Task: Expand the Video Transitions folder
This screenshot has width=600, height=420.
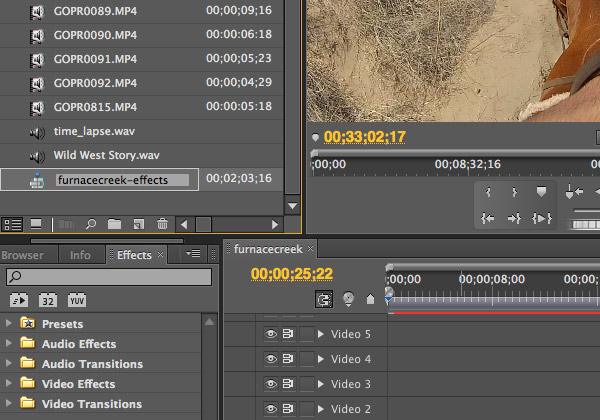Action: (x=8, y=403)
